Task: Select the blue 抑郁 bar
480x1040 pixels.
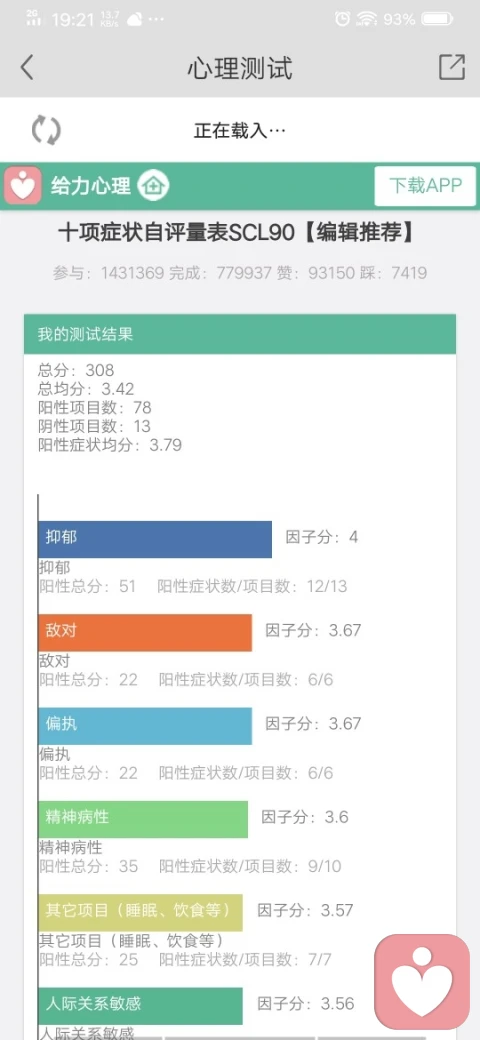Action: [x=155, y=539]
